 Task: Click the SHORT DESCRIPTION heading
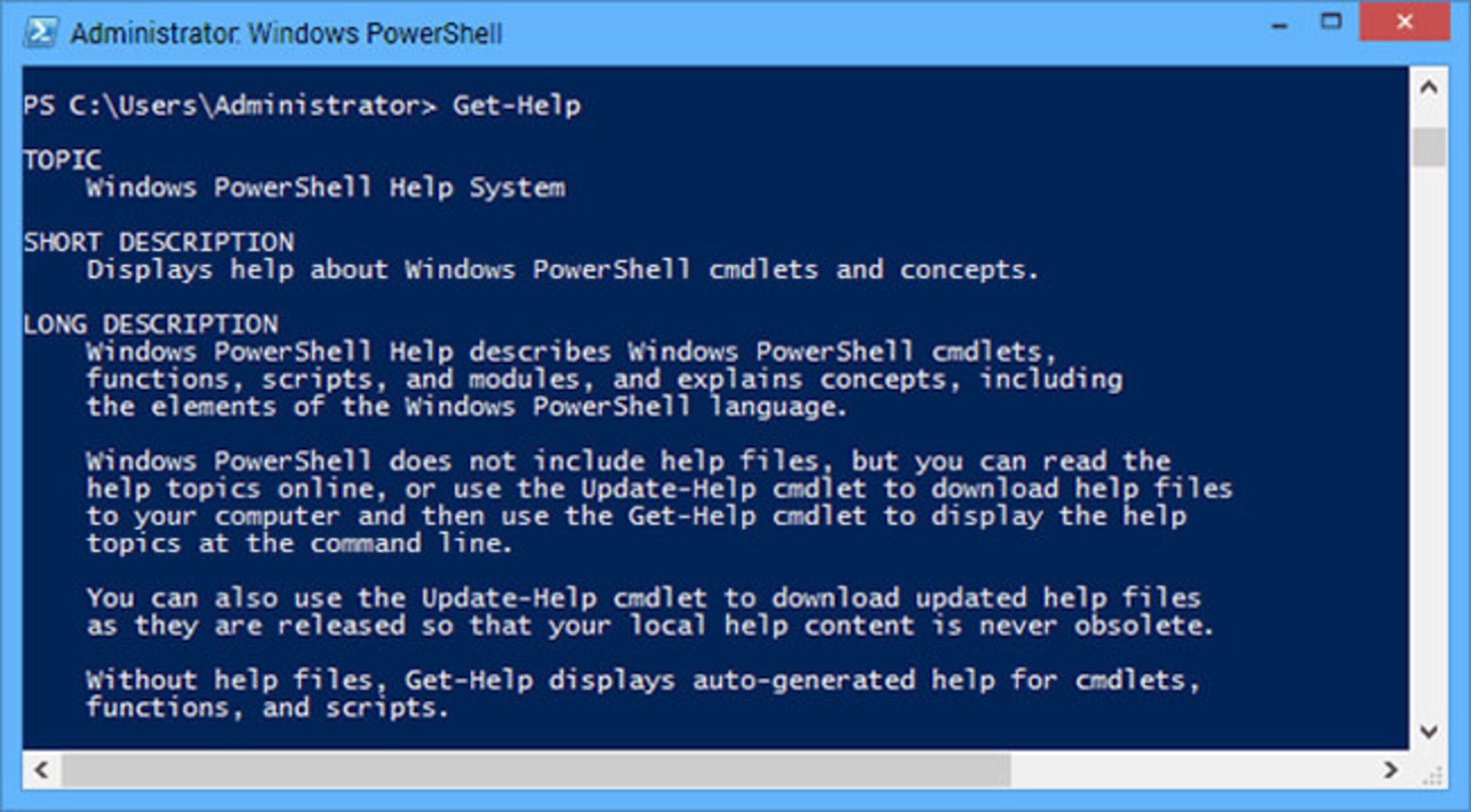pyautogui.click(x=159, y=242)
